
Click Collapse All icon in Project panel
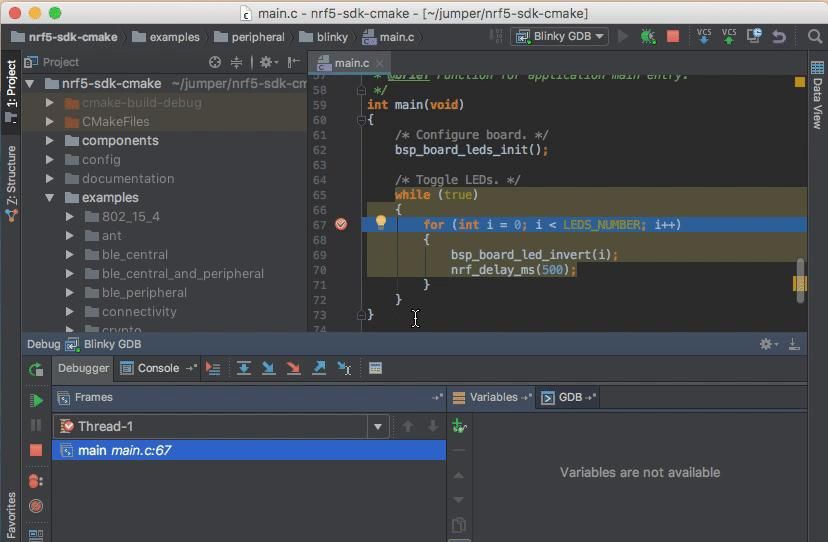pos(236,62)
